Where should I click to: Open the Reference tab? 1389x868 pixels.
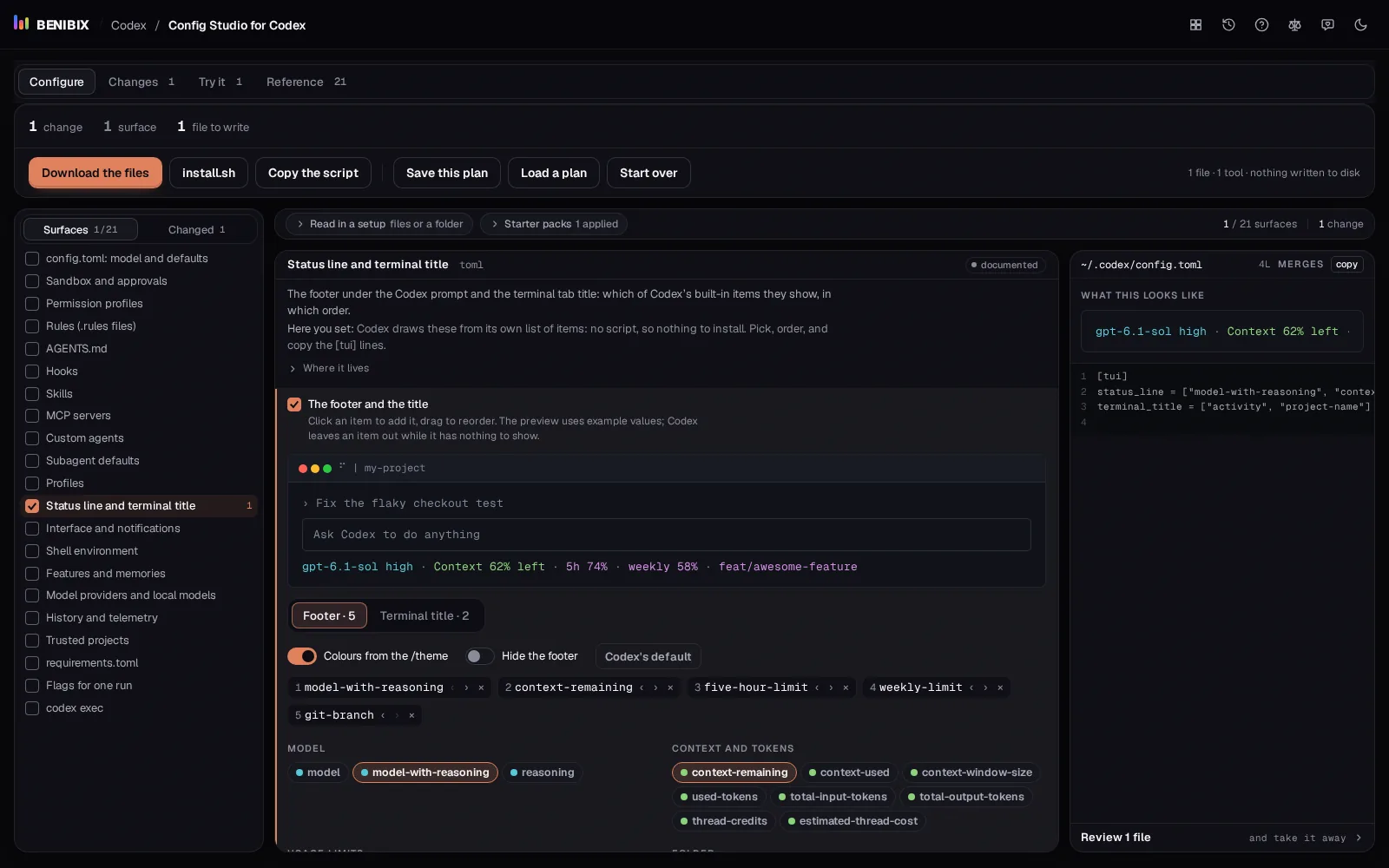coord(306,82)
